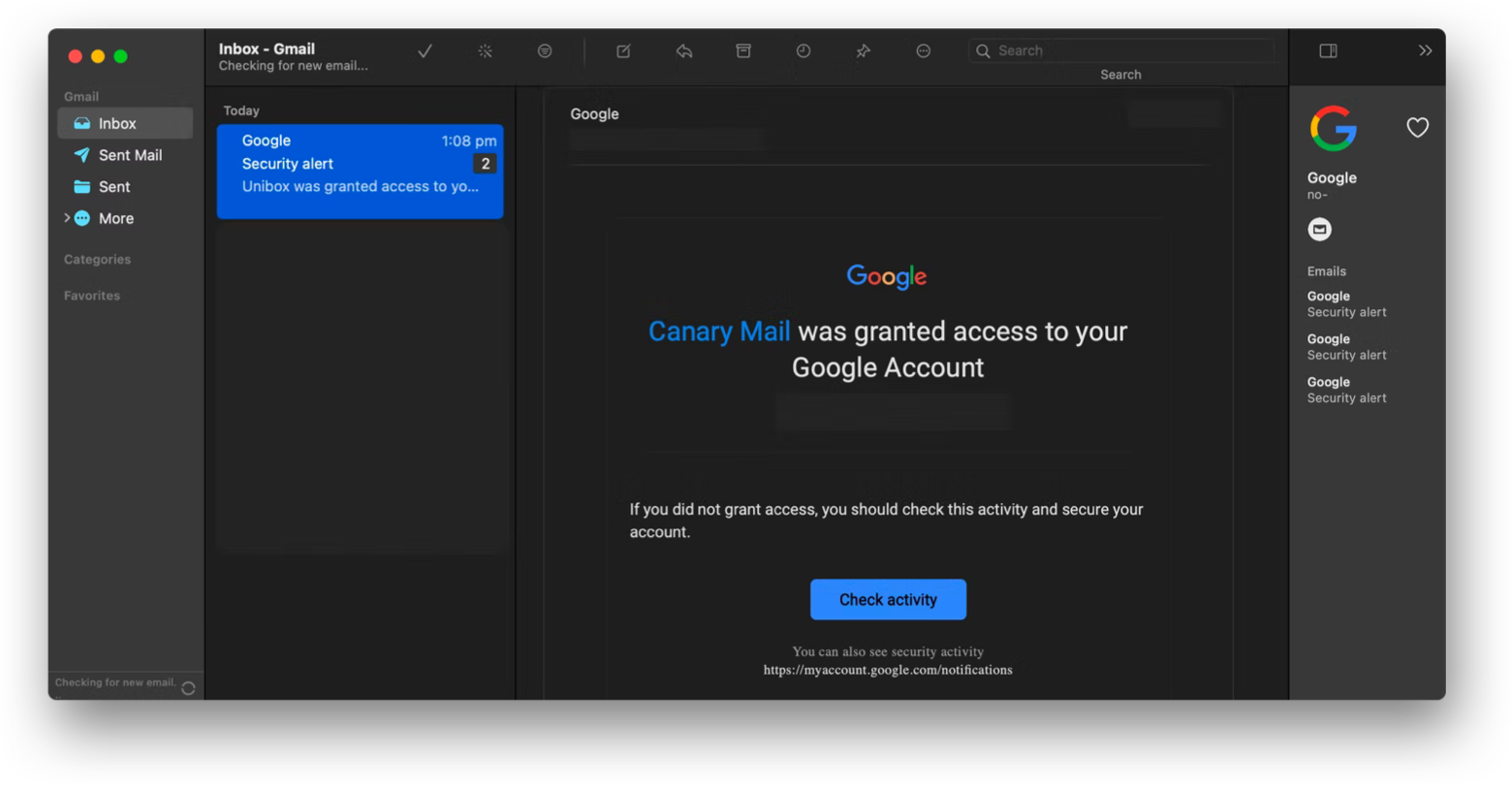Click the double chevron at top right
The width and height of the screenshot is (1512, 785).
tap(1425, 51)
